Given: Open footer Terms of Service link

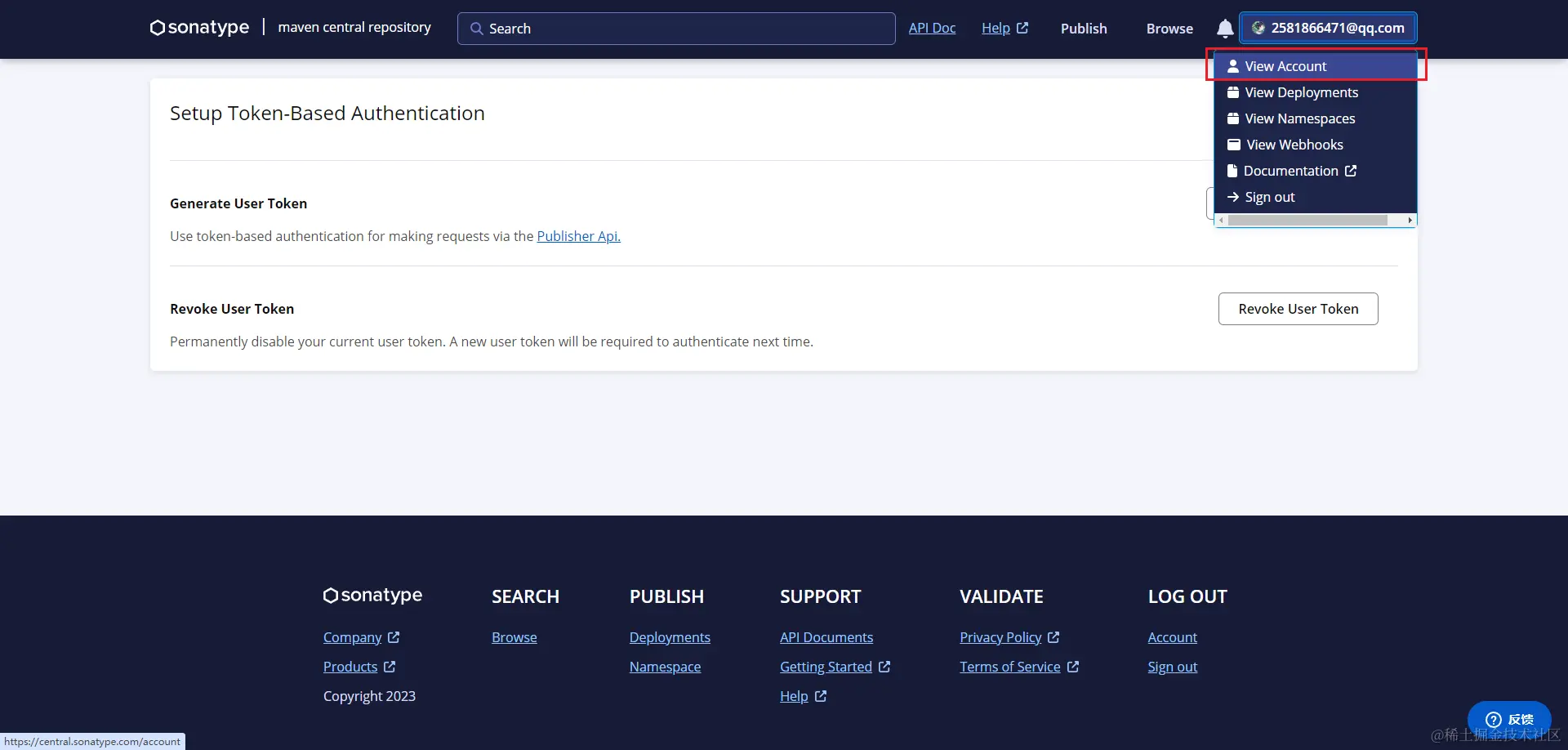Looking at the screenshot, I should (x=1010, y=667).
